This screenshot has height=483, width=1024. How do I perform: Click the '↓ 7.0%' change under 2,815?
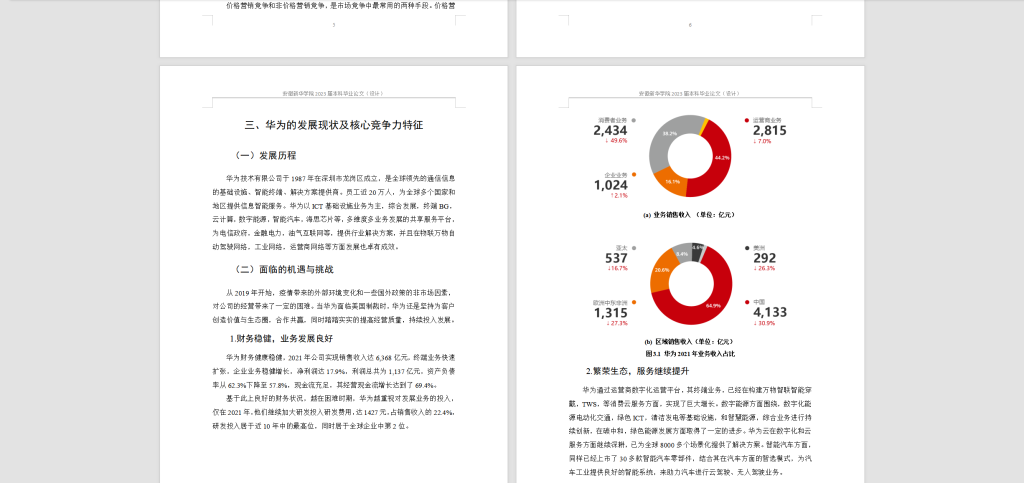[762, 141]
